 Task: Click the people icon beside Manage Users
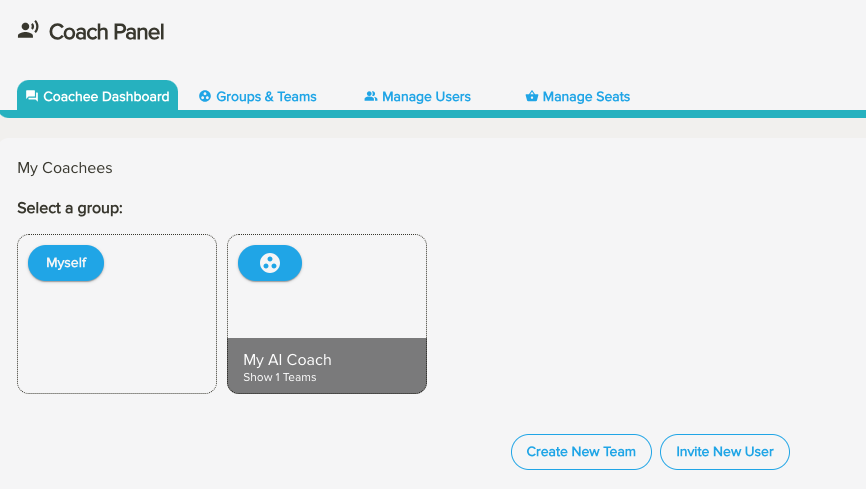(x=370, y=97)
